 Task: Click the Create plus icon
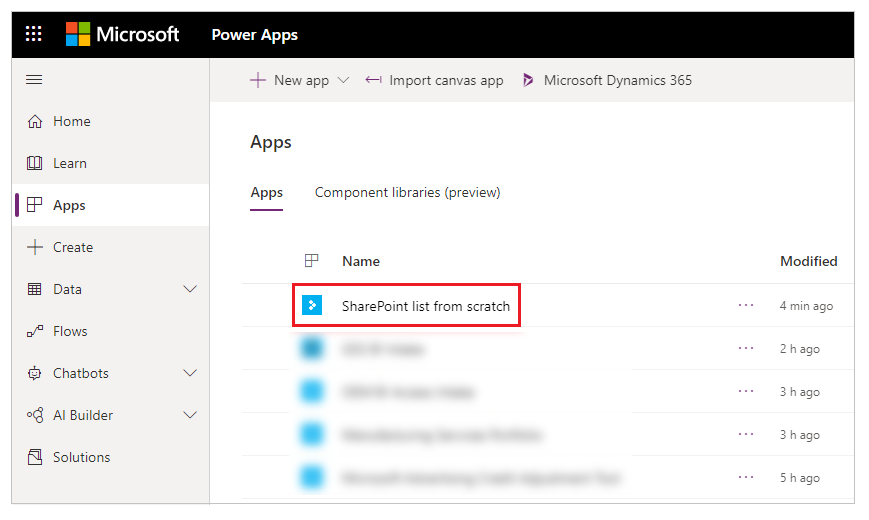[x=35, y=247]
